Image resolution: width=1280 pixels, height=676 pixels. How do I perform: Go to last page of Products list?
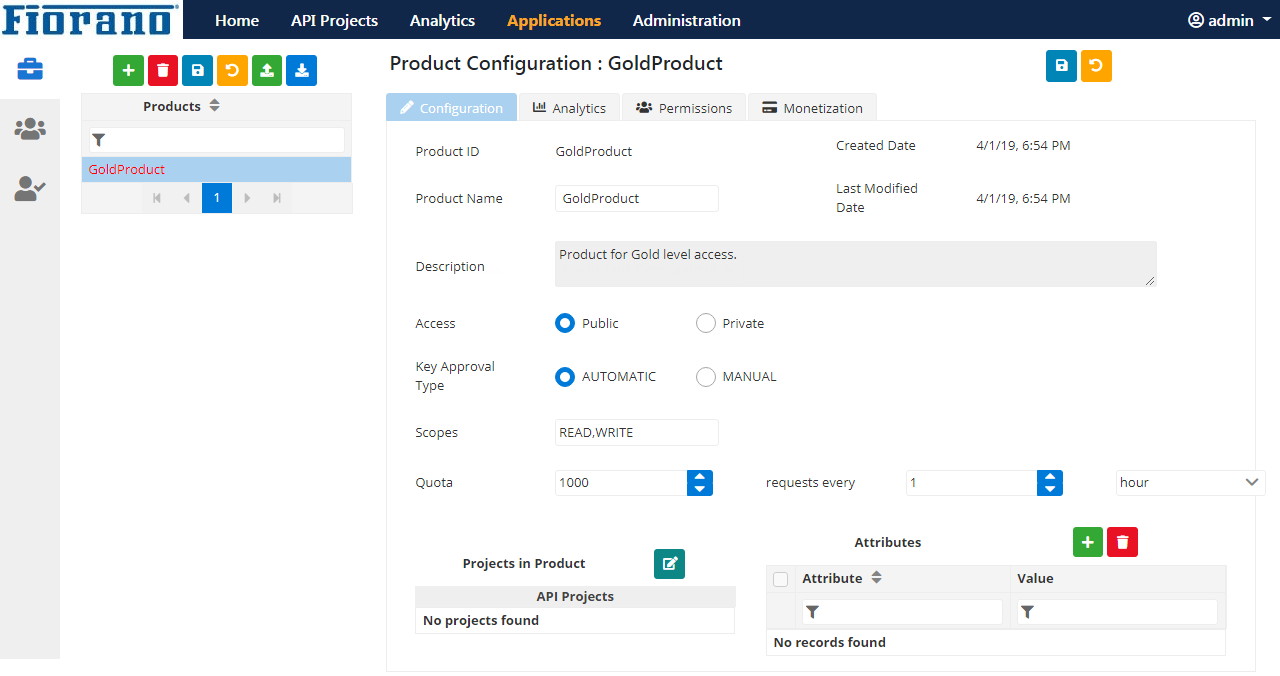(x=277, y=198)
